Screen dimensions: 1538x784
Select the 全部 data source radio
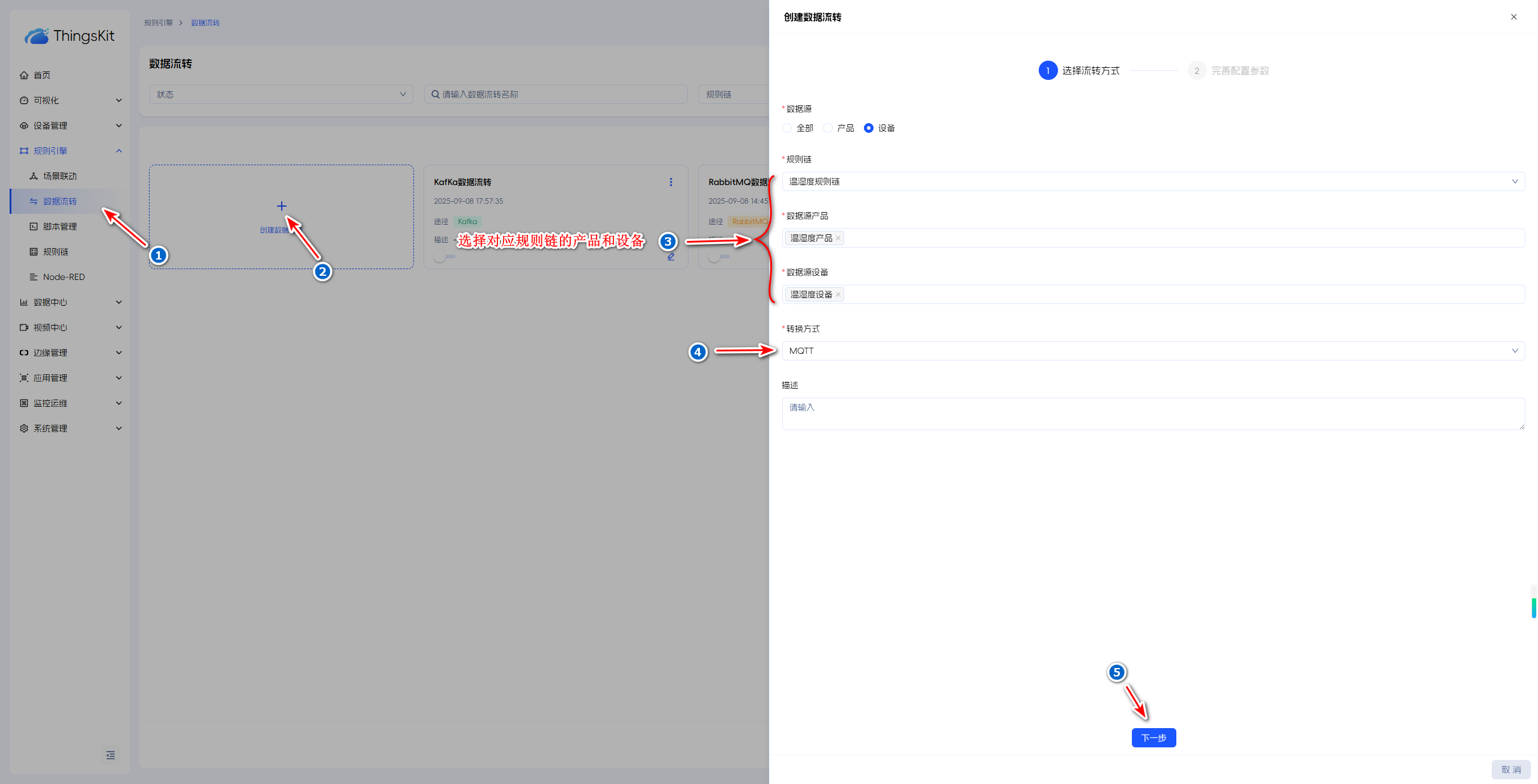787,128
